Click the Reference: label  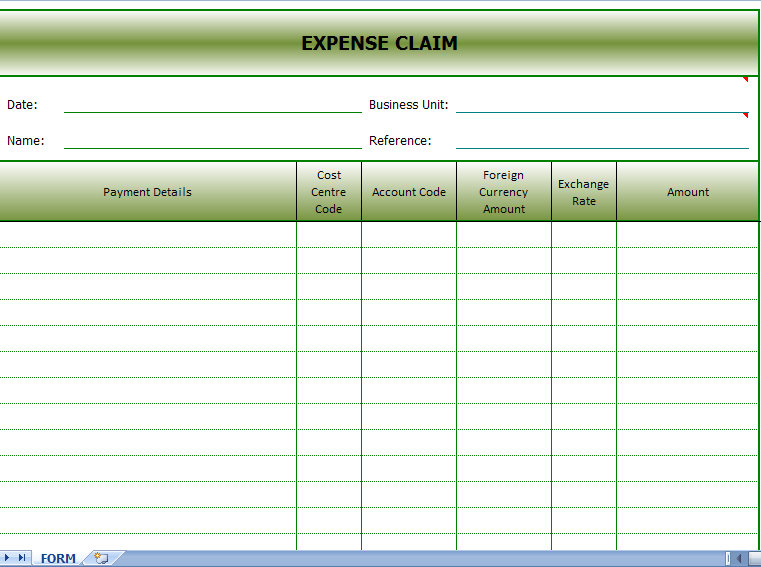coord(400,140)
